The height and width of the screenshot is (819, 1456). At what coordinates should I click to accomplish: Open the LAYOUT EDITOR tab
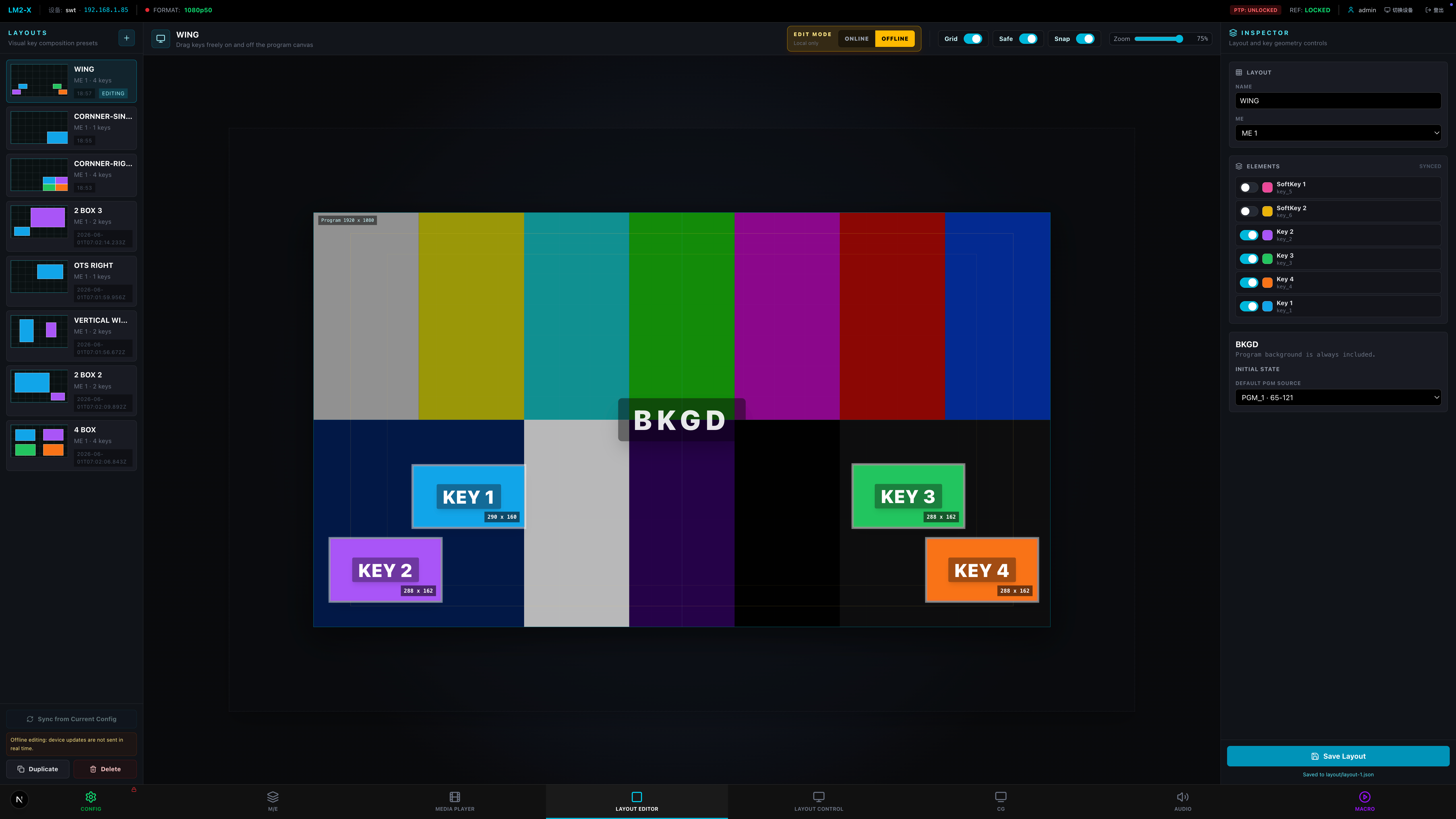point(637,801)
